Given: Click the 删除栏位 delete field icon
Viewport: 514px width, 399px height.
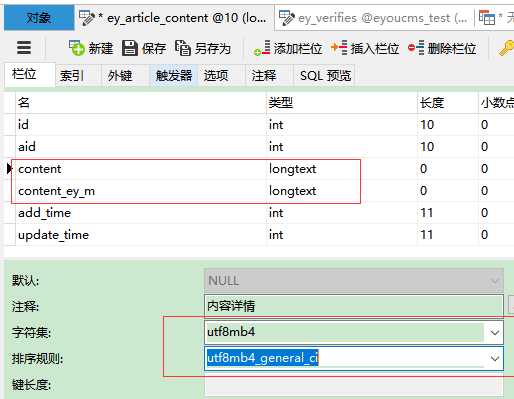Looking at the screenshot, I should [x=416, y=48].
